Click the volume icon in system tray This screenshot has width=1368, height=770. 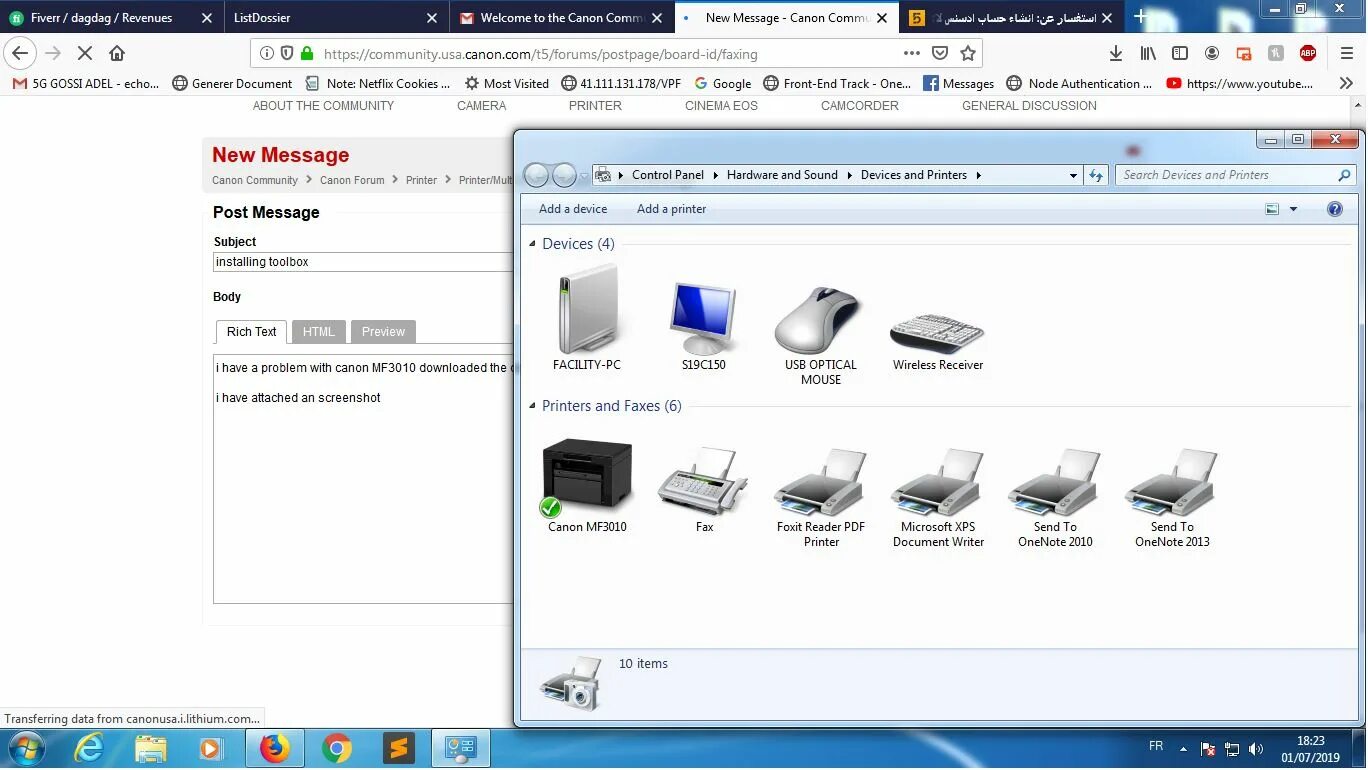(x=1256, y=749)
